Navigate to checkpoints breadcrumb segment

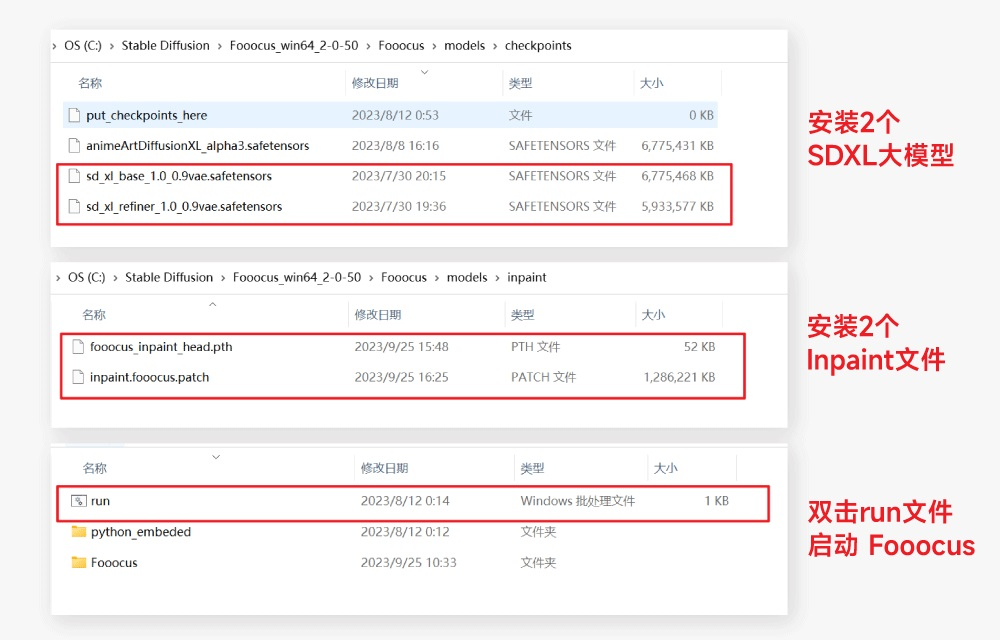point(538,46)
